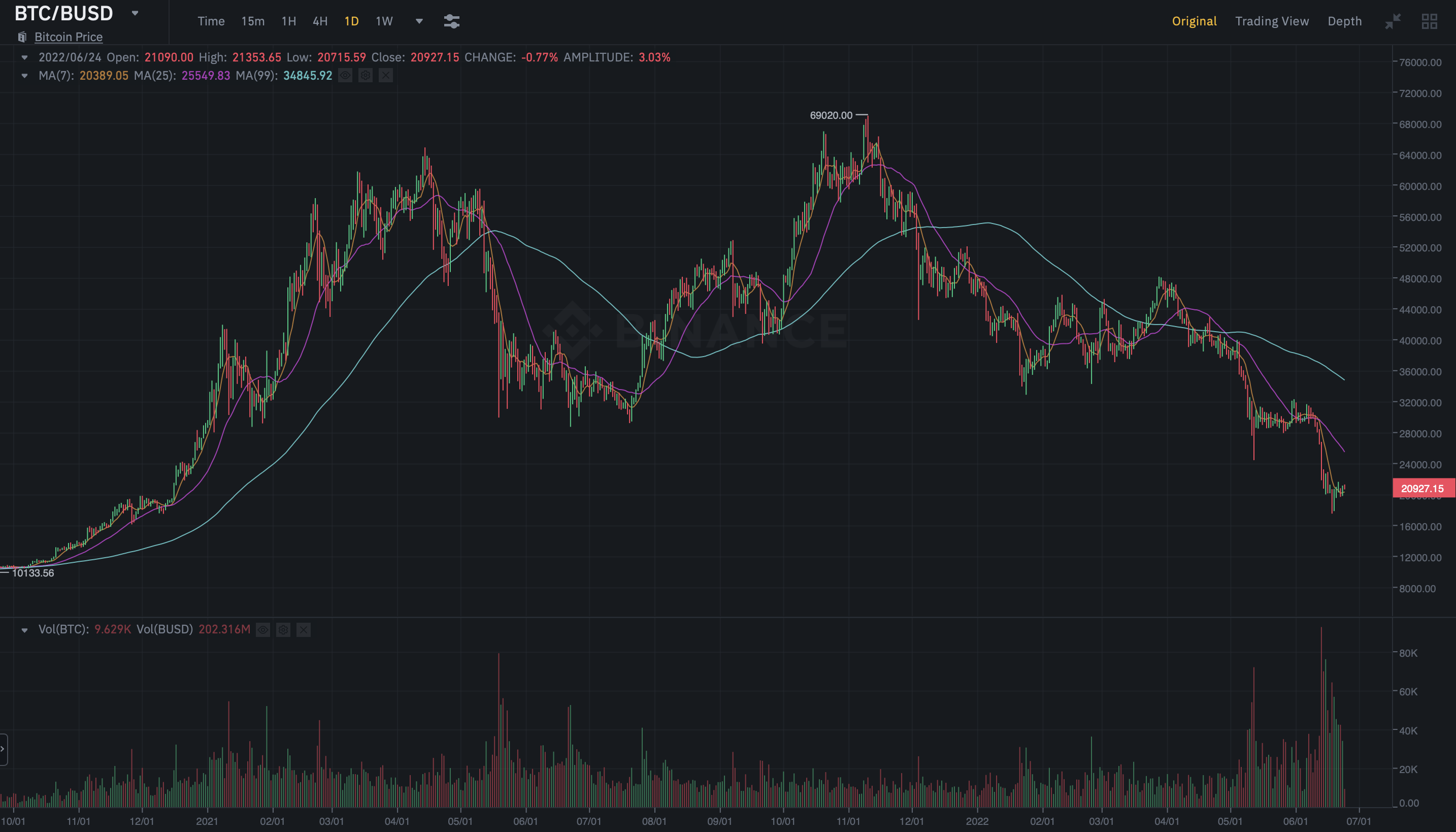
Task: Click the Close value 20927.15 in header
Action: (x=435, y=57)
